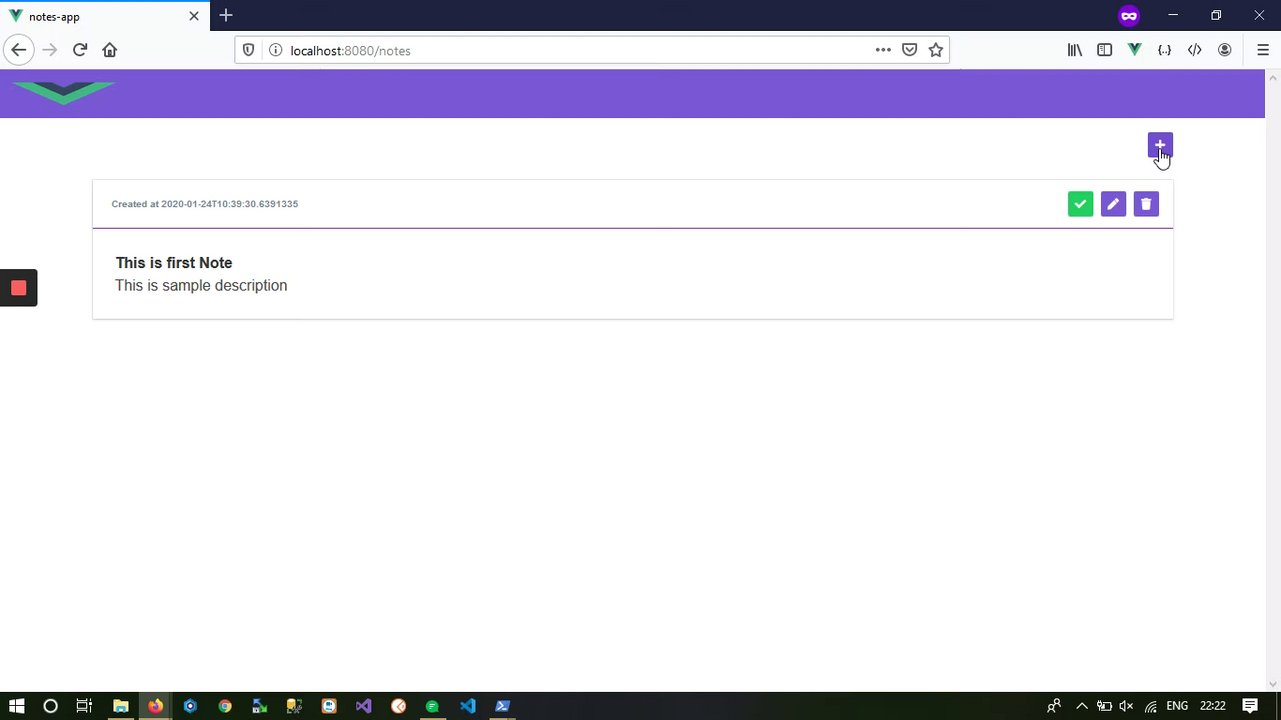
Task: Open Cortana search circle on taskbar
Action: (x=50, y=706)
